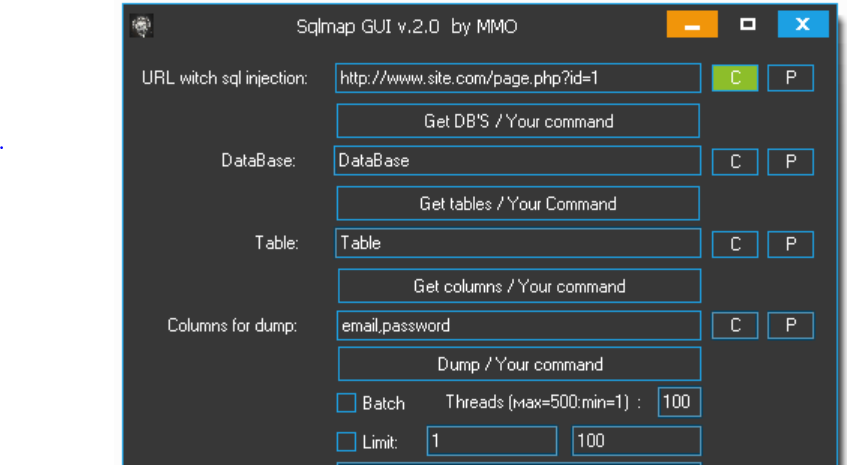Select the Threads value input box
Screen dimensions: 847x465
pyautogui.click(x=679, y=402)
